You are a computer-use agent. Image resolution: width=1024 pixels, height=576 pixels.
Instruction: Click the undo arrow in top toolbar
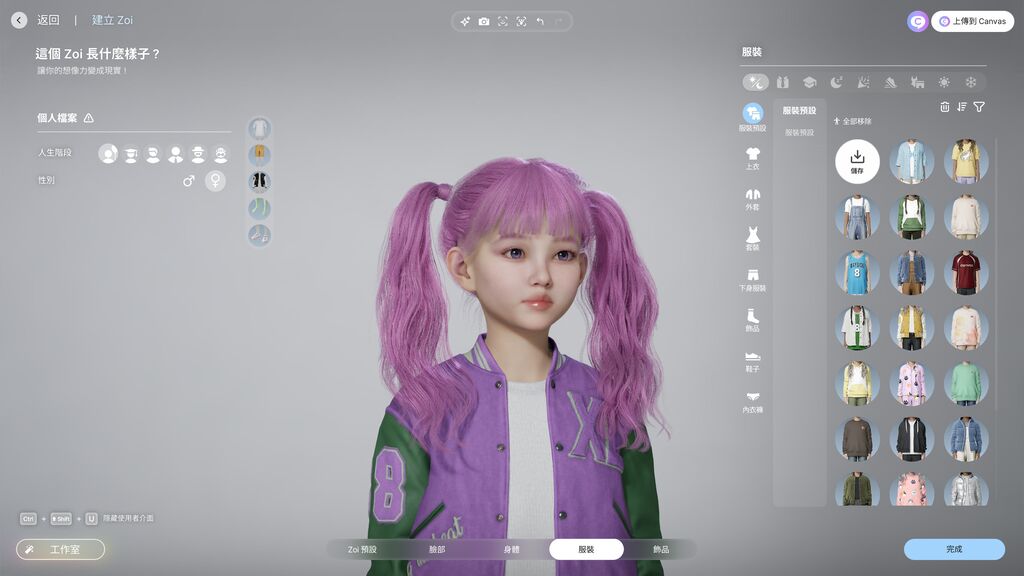tap(540, 21)
